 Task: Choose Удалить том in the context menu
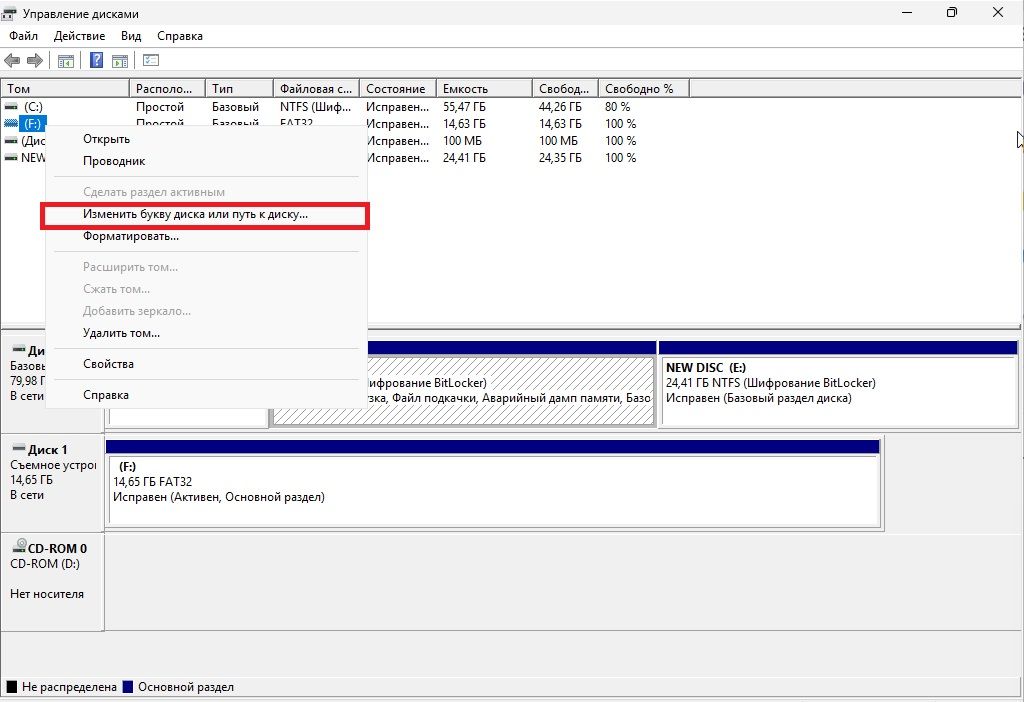click(x=206, y=333)
